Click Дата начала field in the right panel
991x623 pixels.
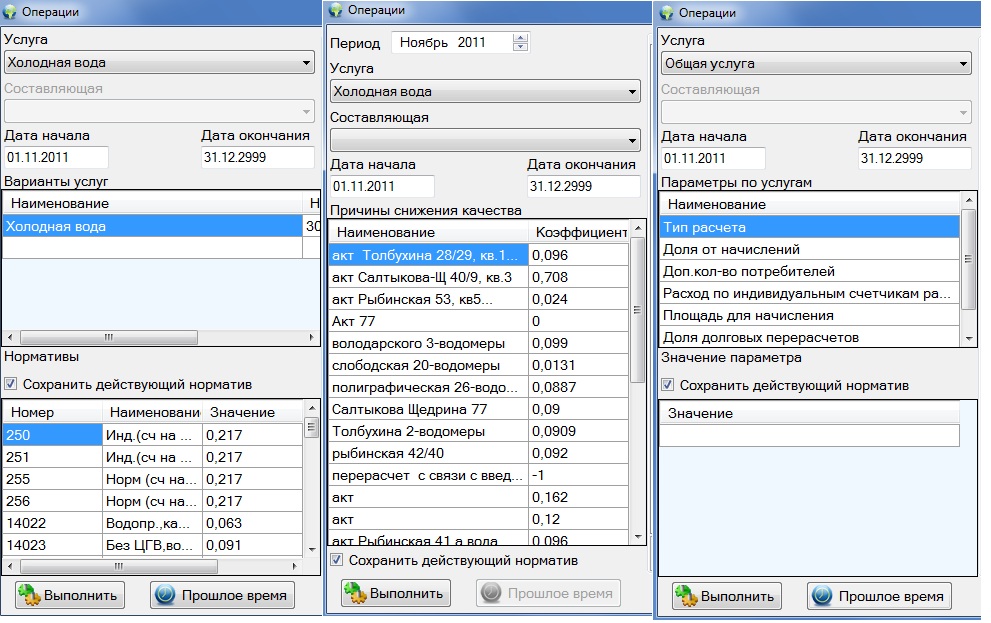(713, 158)
